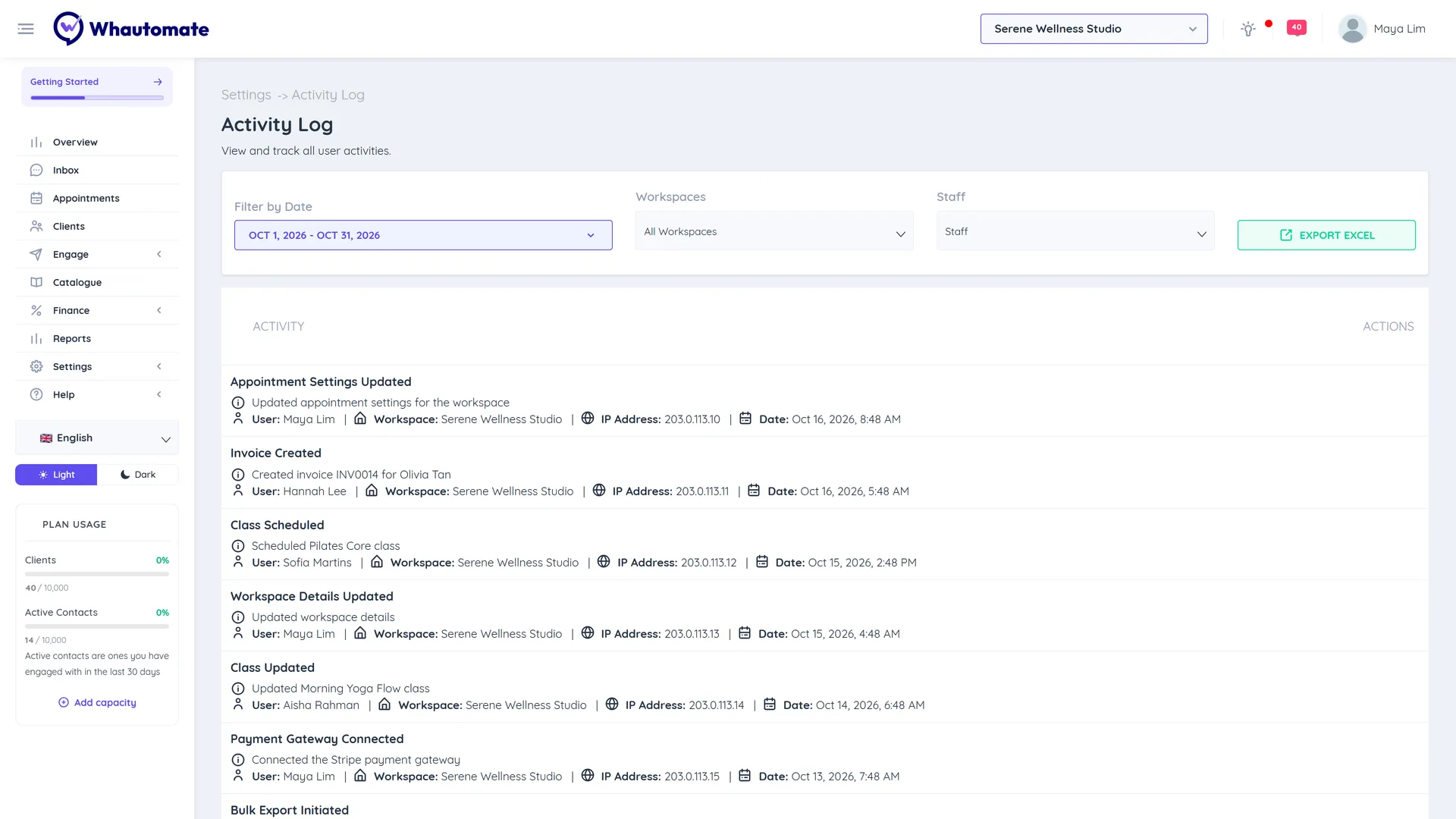Click the Add capacity link
Image resolution: width=1456 pixels, height=819 pixels.
[97, 703]
